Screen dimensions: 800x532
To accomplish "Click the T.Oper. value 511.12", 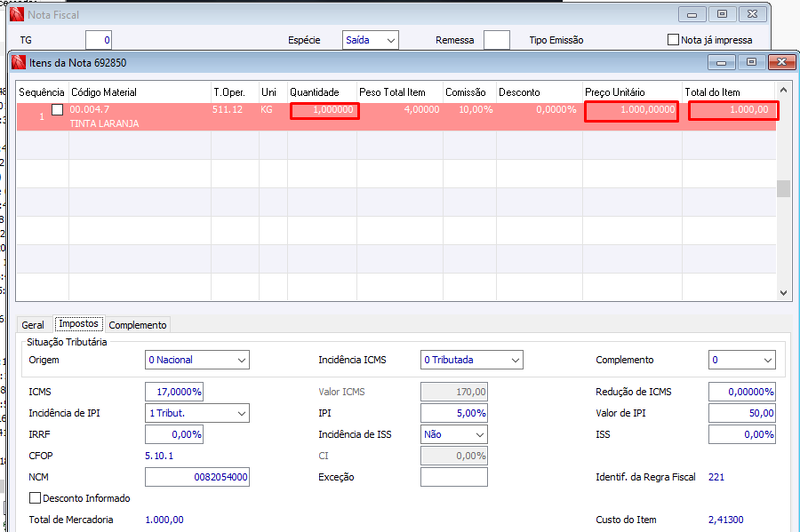I will [x=228, y=109].
